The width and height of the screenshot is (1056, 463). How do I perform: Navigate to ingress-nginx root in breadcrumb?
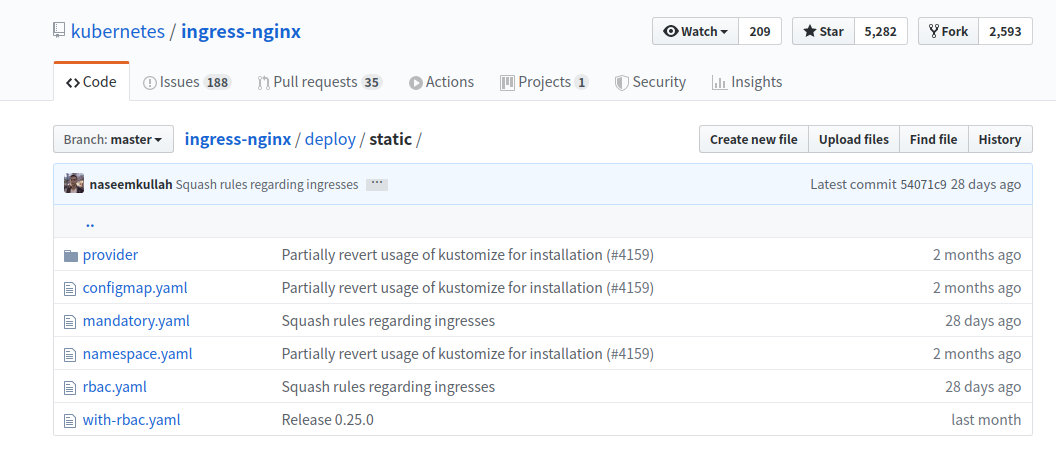(238, 140)
